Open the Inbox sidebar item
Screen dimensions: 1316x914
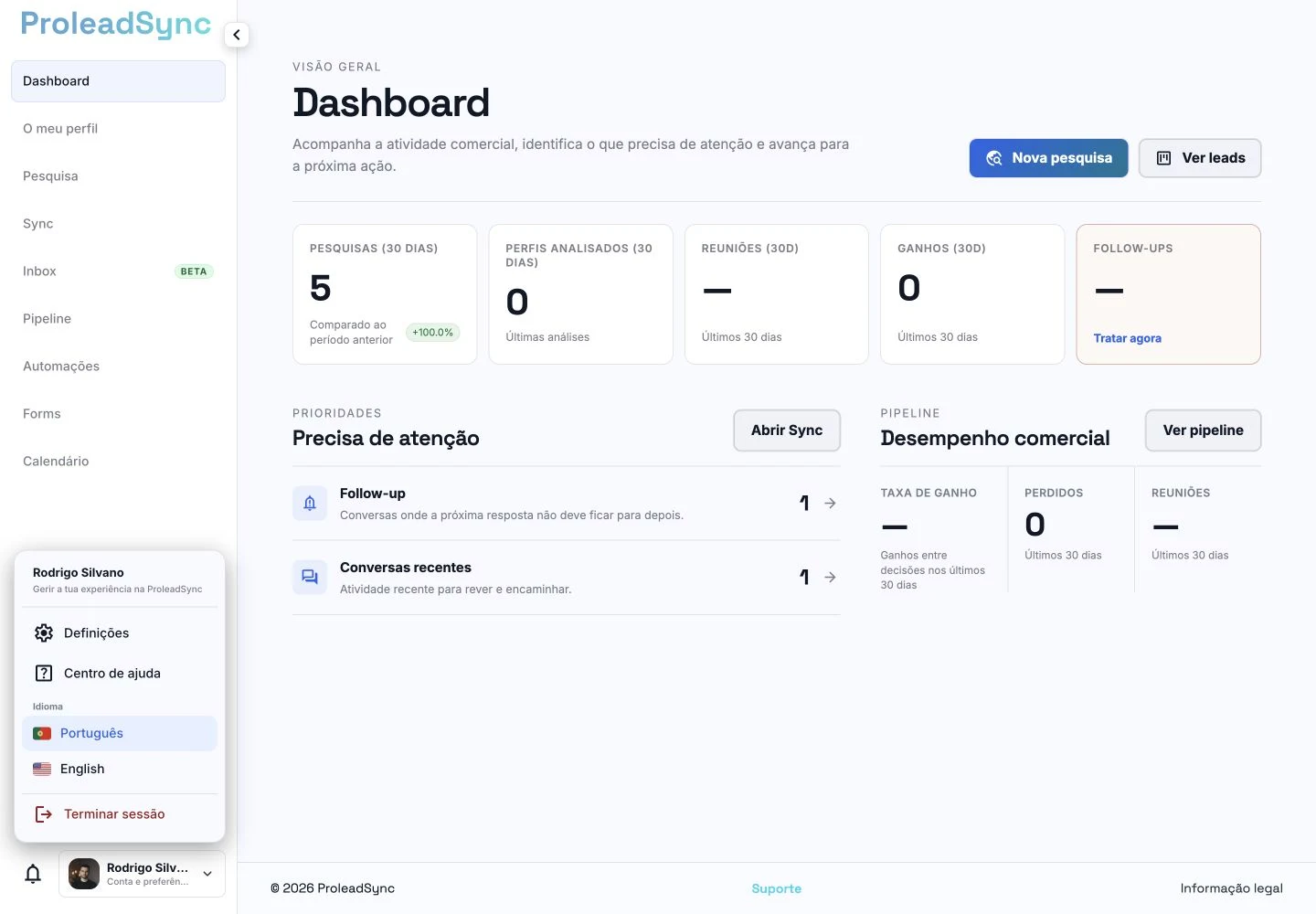click(118, 271)
